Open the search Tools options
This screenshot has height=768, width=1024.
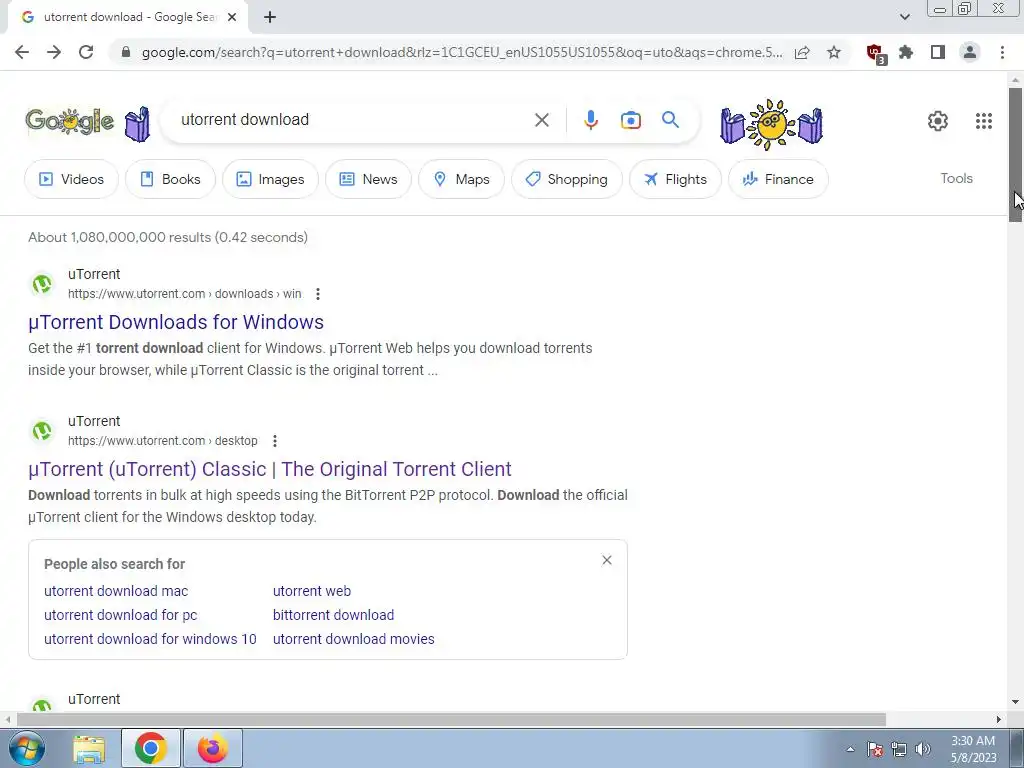(x=956, y=178)
